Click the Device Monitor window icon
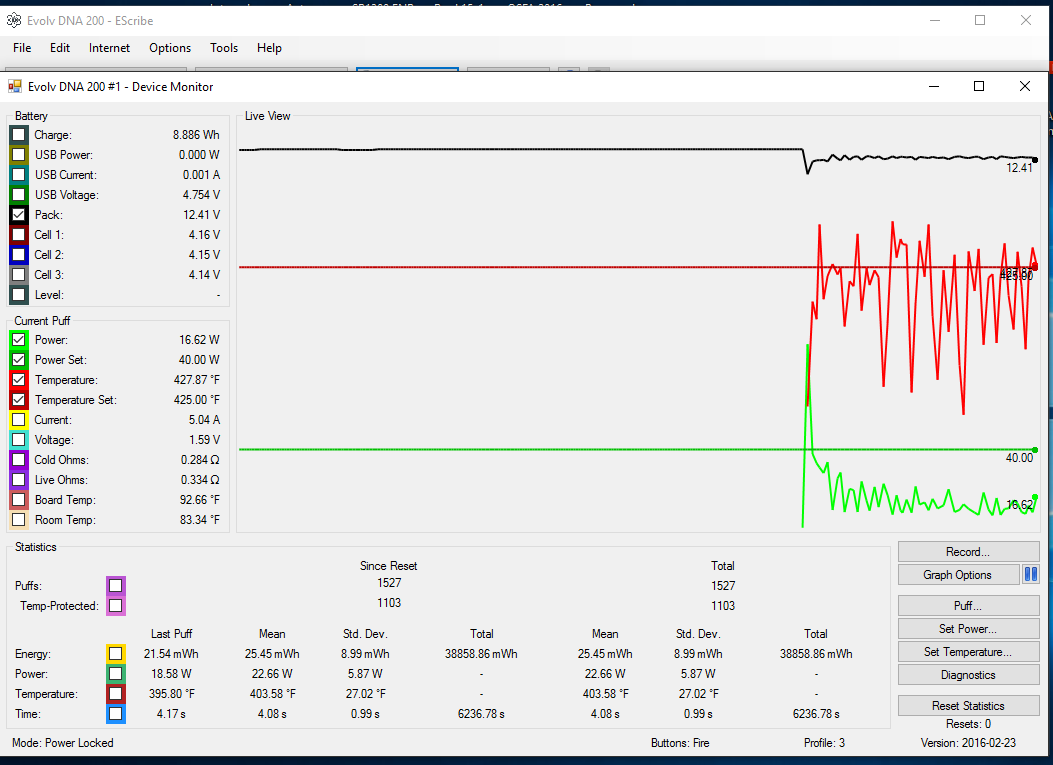Screen dimensions: 1053x765 (15, 87)
